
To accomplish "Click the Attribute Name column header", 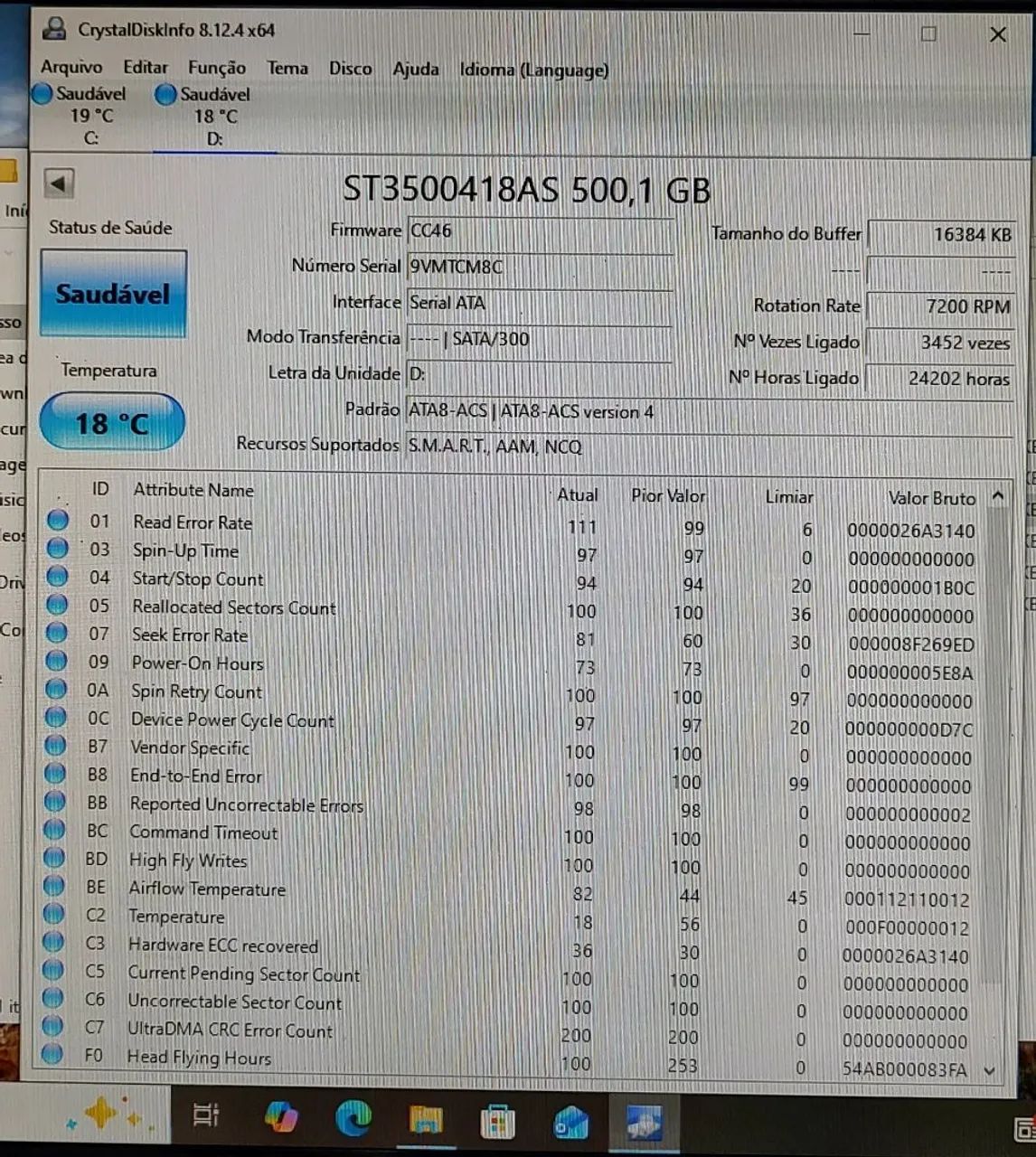I will pos(193,490).
